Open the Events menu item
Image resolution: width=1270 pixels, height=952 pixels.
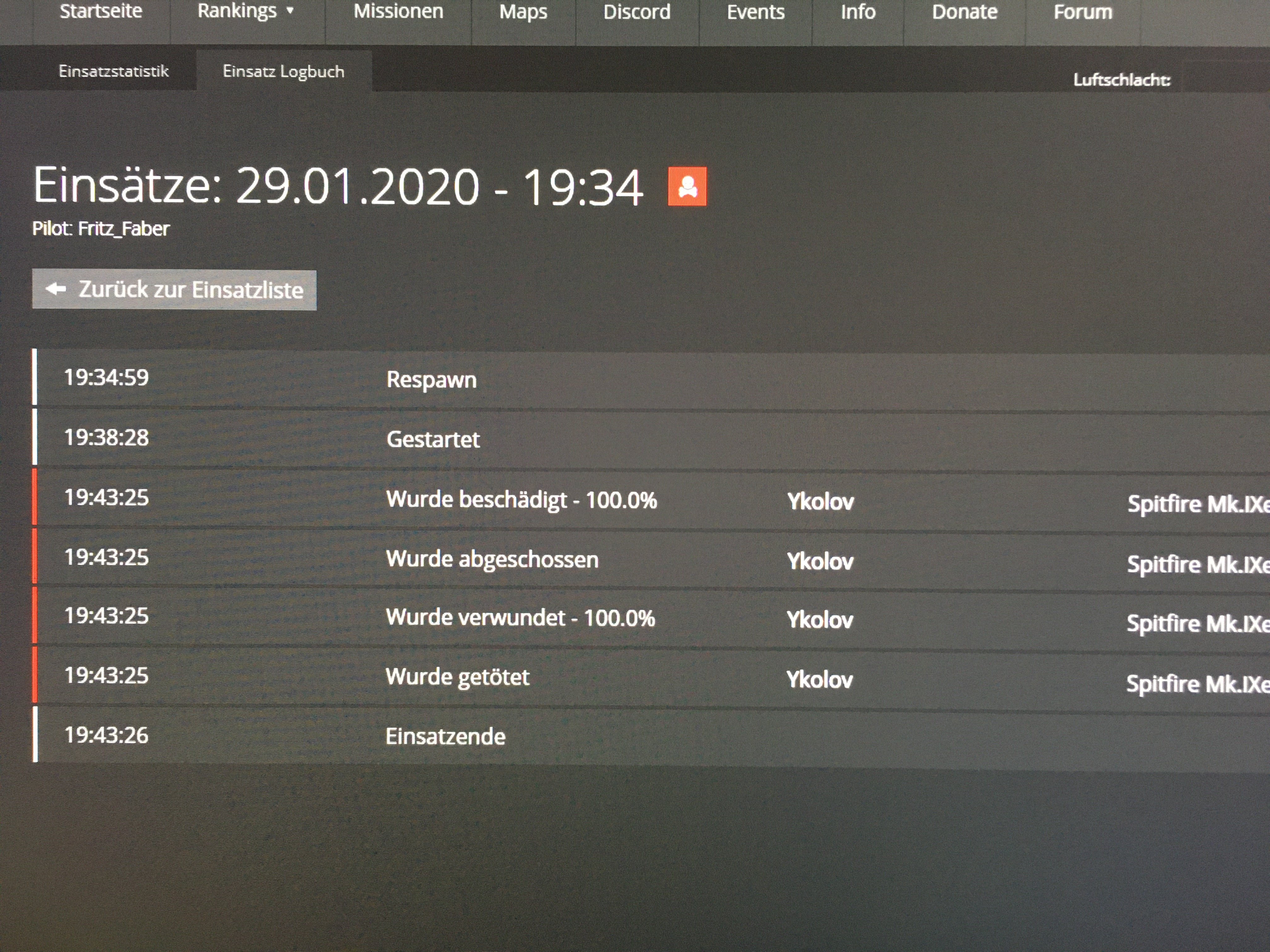(x=756, y=12)
